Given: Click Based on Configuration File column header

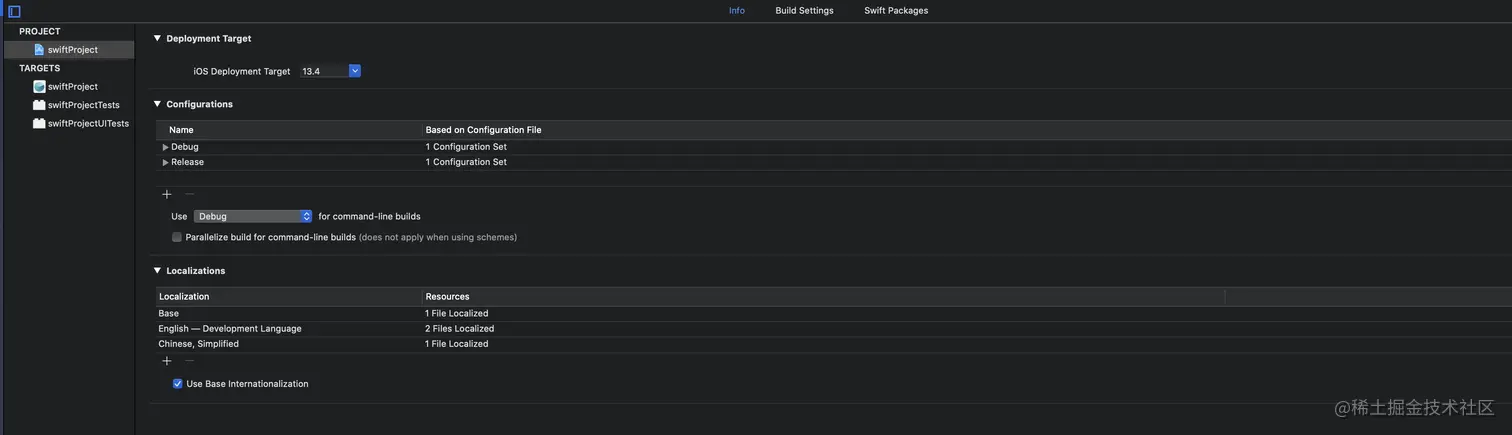Looking at the screenshot, I should point(483,130).
